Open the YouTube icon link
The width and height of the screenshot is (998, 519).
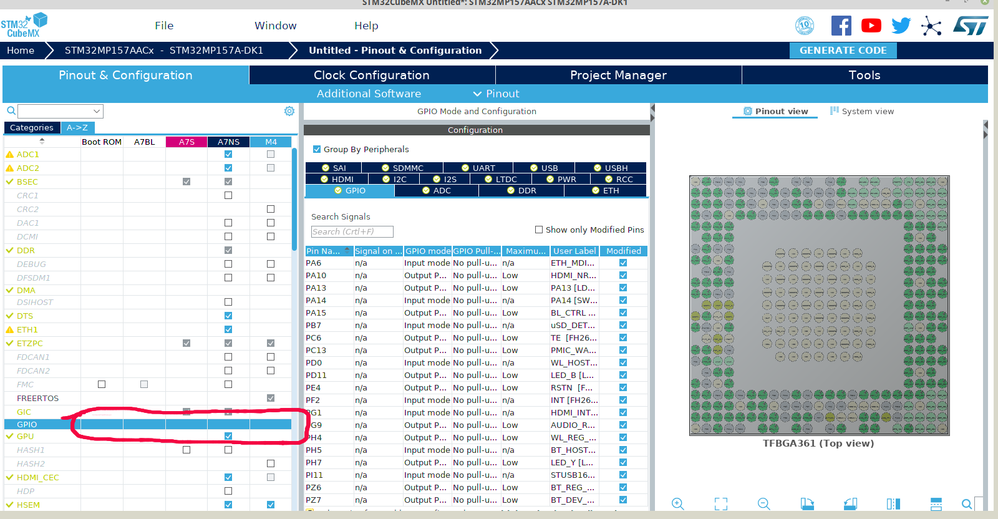pos(871,25)
